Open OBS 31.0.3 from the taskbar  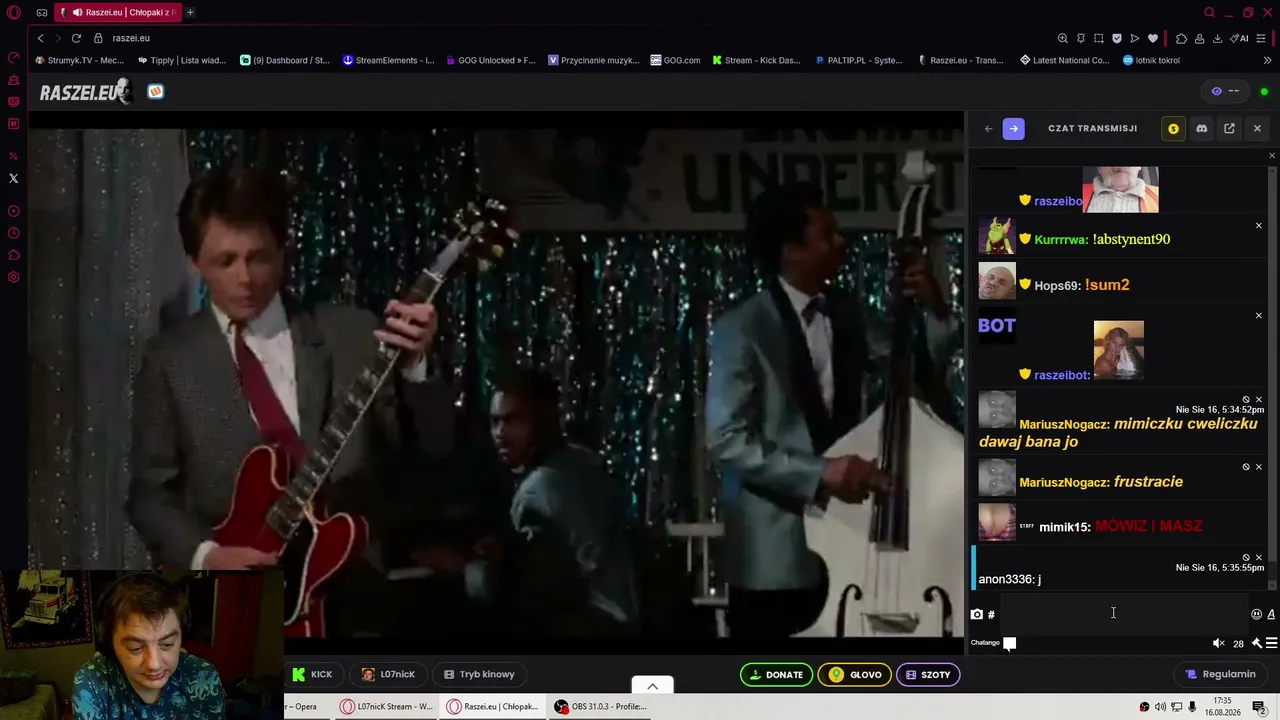(x=600, y=707)
